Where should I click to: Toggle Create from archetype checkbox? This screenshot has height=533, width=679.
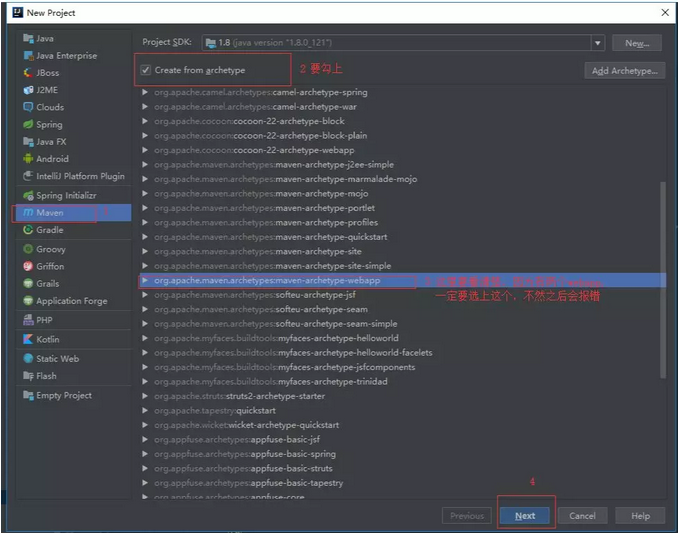pos(146,70)
